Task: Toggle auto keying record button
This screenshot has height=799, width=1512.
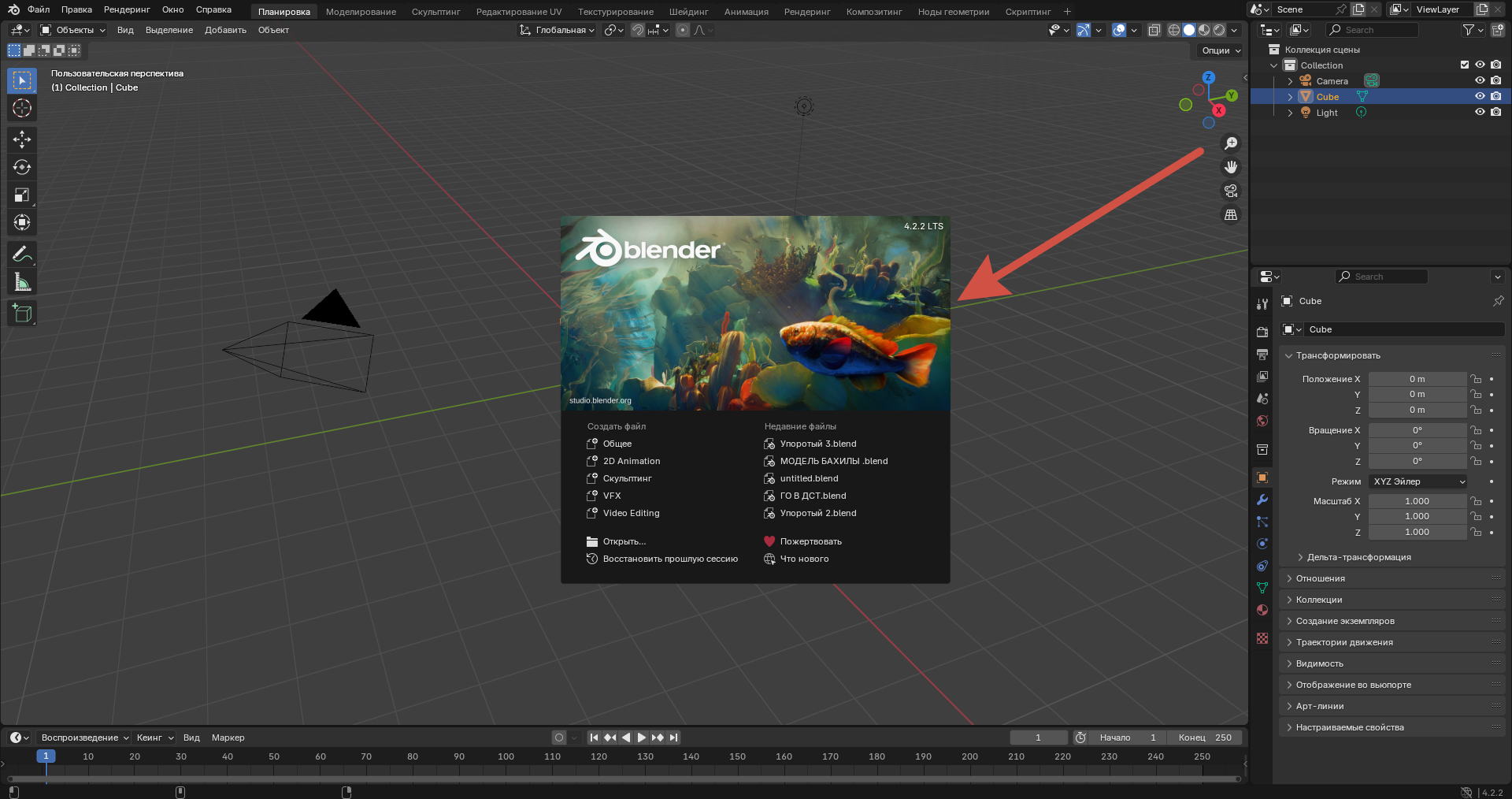Action: [559, 738]
